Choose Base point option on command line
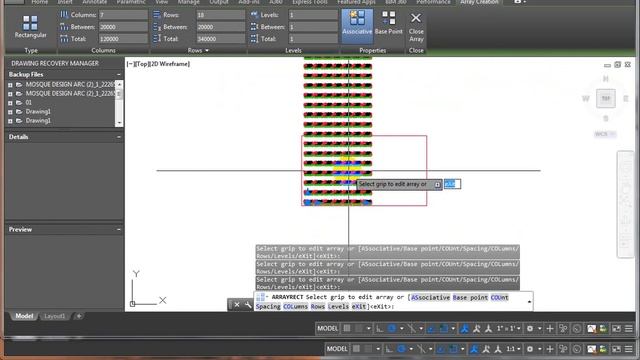The width and height of the screenshot is (640, 360). pyautogui.click(x=470, y=298)
